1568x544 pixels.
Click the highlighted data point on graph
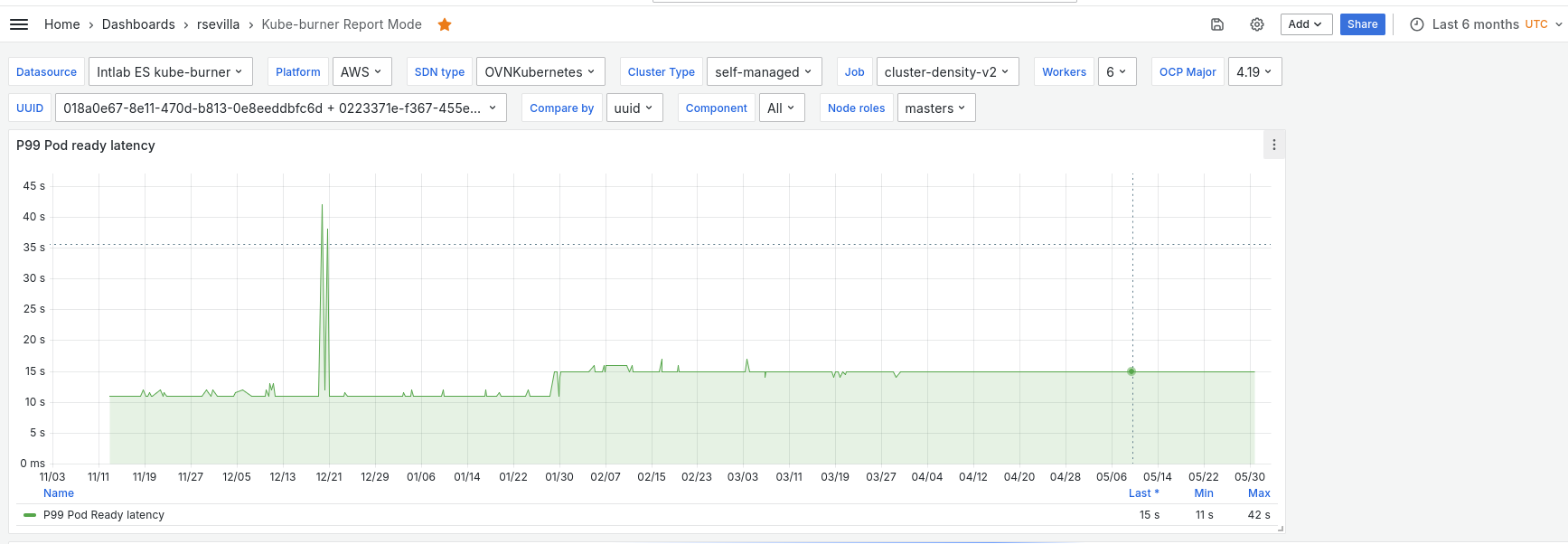click(1131, 371)
